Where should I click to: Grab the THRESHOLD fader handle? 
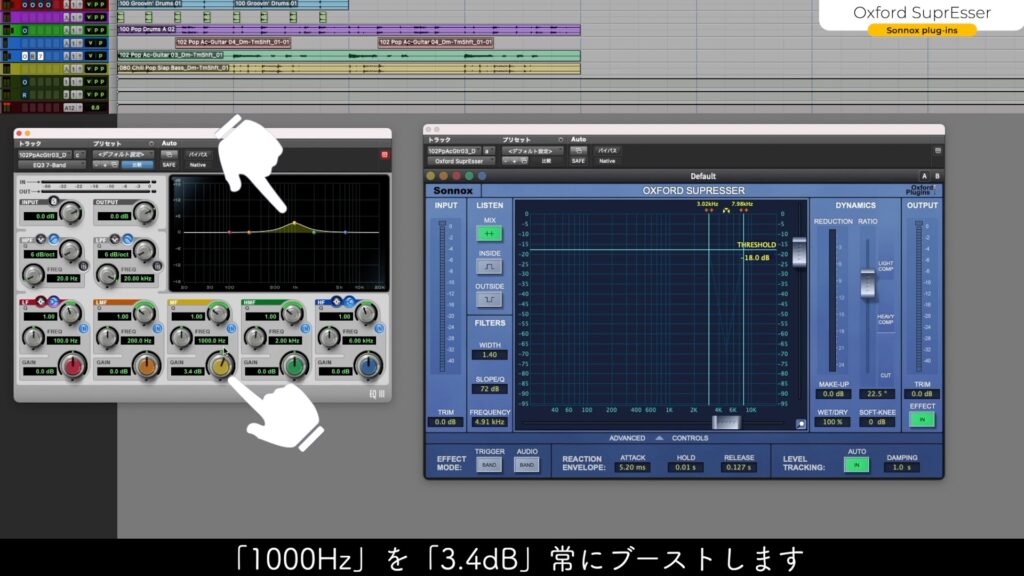pos(799,252)
